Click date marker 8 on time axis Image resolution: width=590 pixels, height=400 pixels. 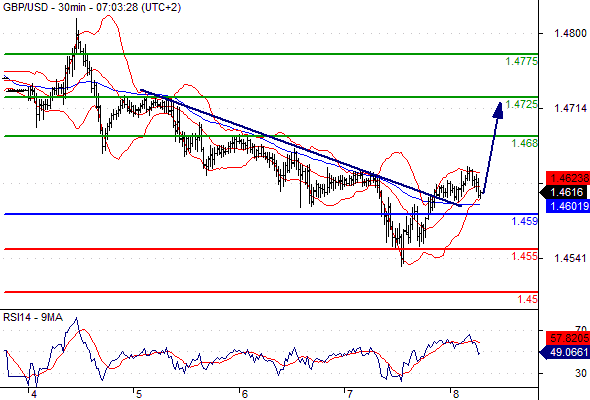point(456,394)
